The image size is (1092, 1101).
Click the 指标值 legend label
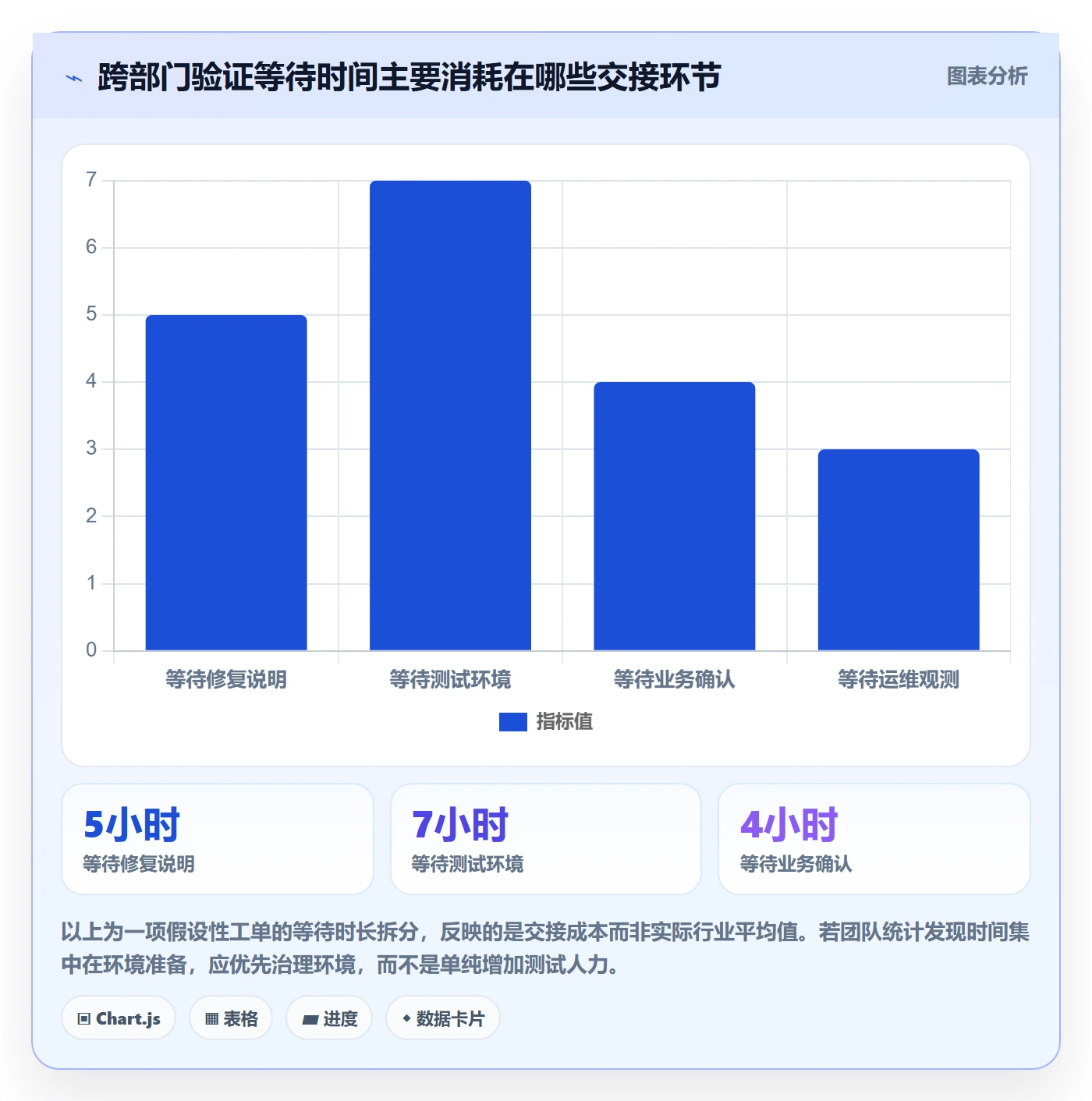[565, 722]
